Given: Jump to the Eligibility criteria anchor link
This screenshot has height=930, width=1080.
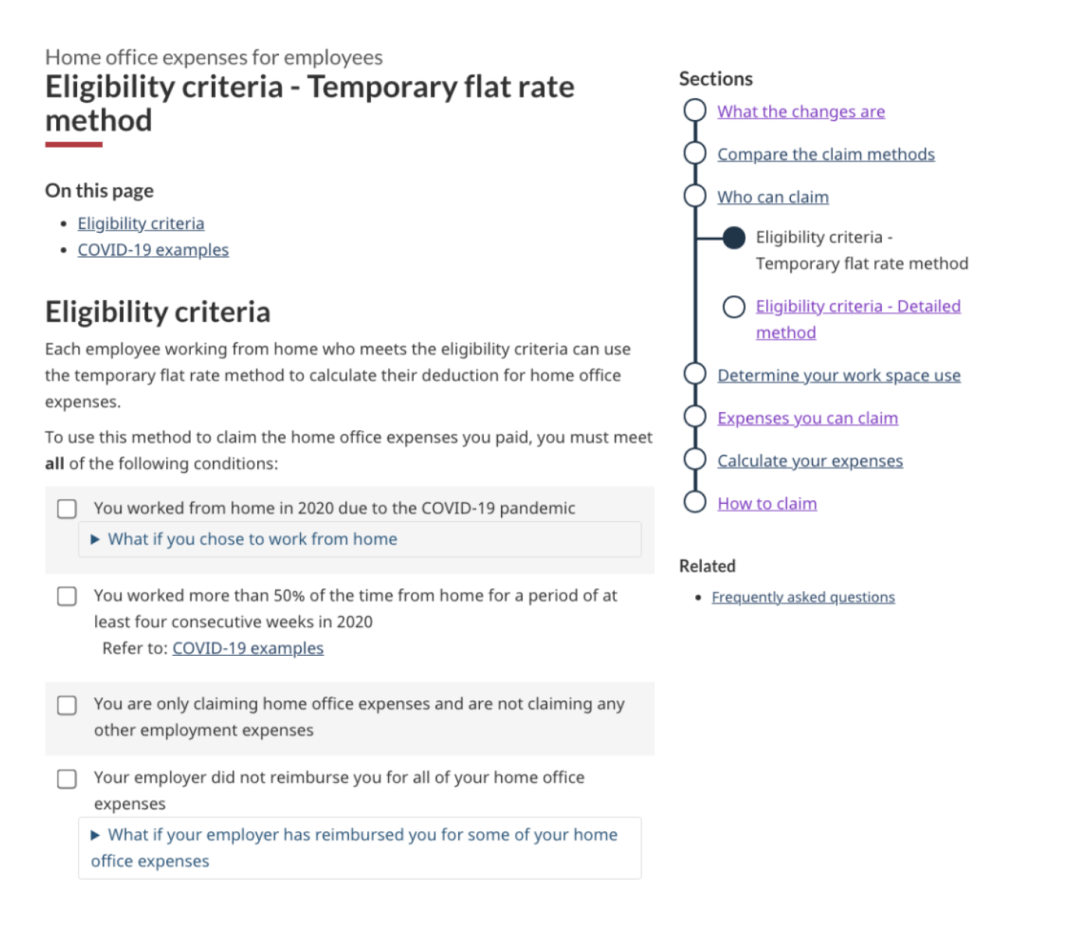Looking at the screenshot, I should [141, 223].
